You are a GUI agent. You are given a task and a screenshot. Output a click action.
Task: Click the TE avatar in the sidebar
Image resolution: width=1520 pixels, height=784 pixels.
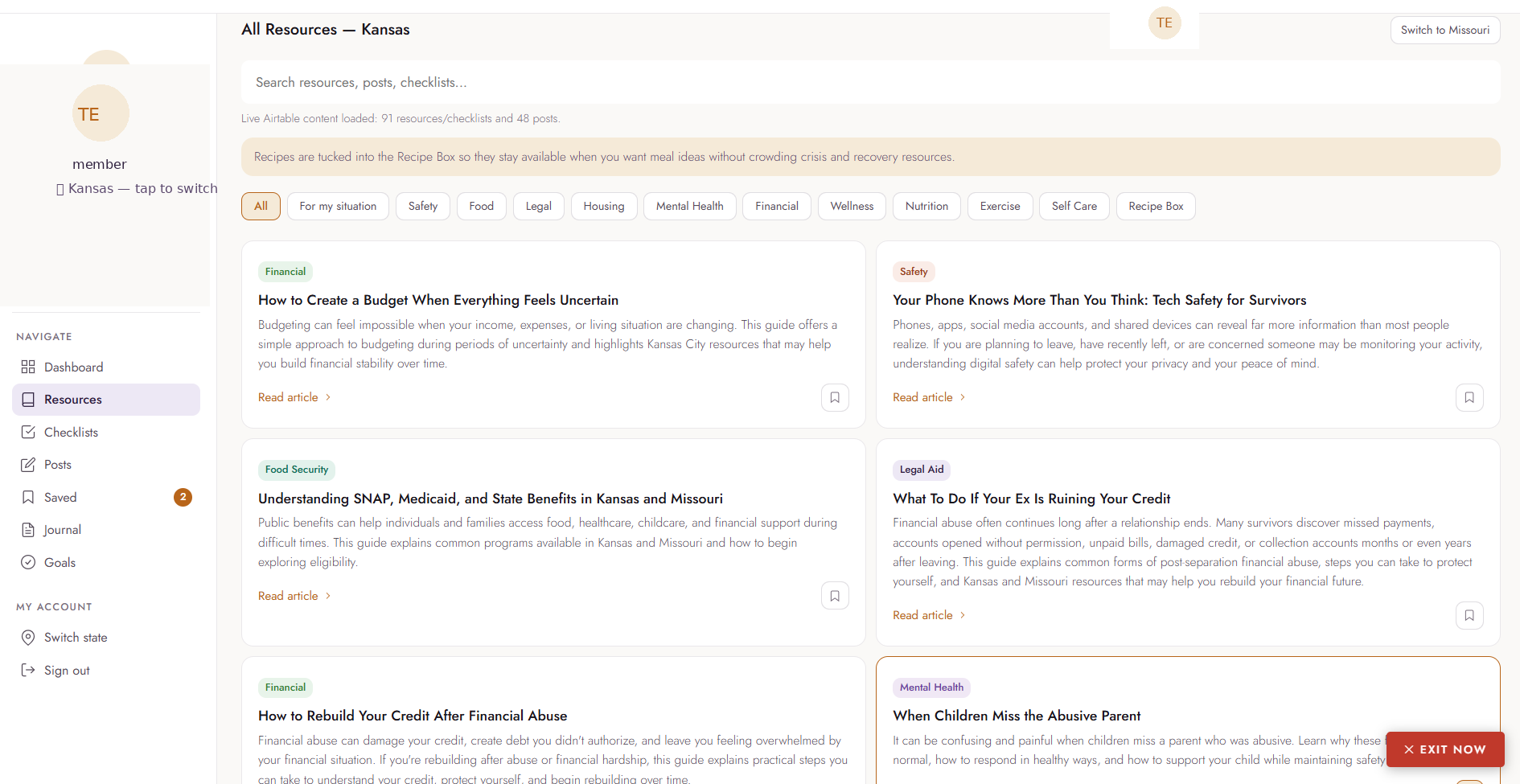[x=101, y=113]
